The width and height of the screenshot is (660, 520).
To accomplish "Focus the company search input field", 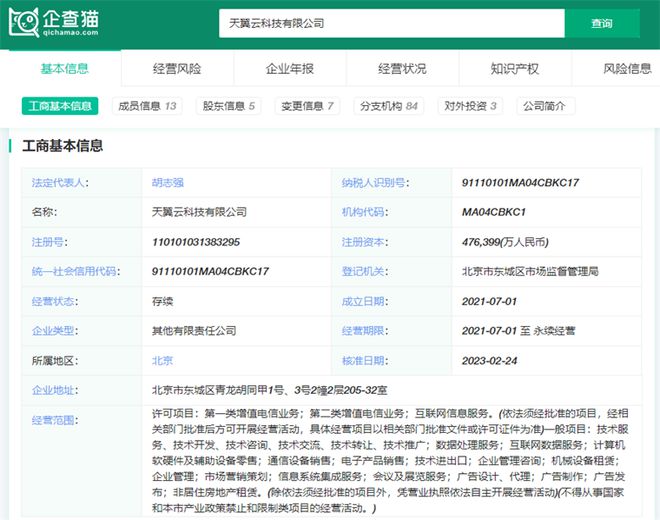I will (391, 24).
